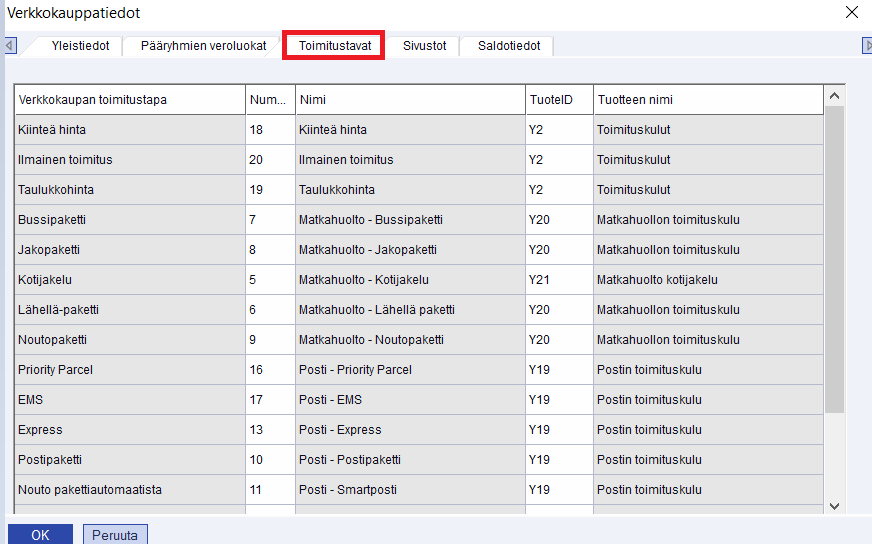Viewport: 872px width, 544px height.
Task: Click the Peruuta button
Action: pos(115,535)
